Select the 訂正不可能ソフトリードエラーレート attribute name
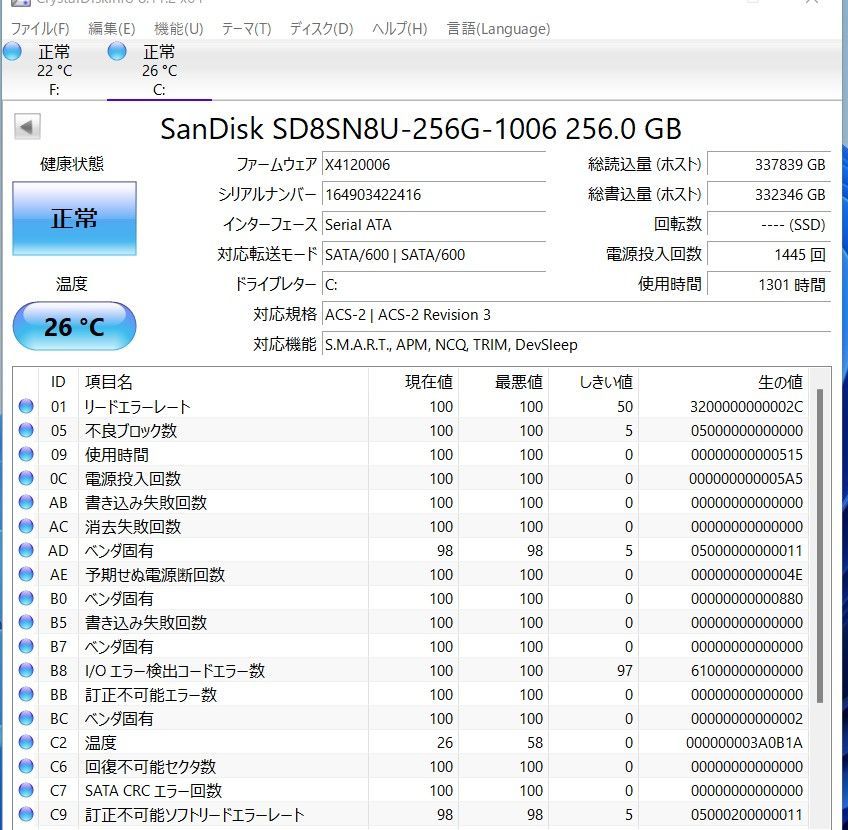This screenshot has height=830, width=848. pos(194,814)
